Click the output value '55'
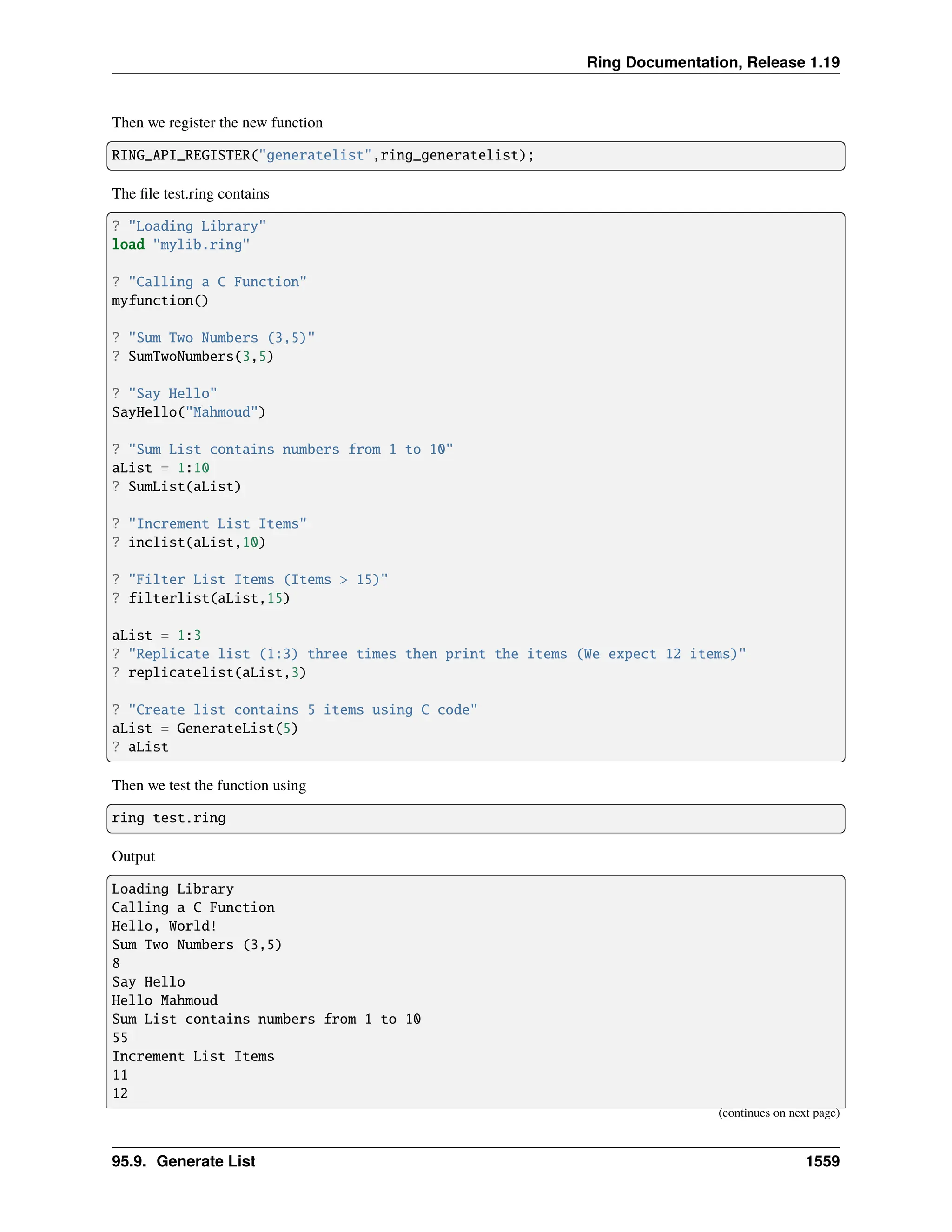 (120, 1039)
